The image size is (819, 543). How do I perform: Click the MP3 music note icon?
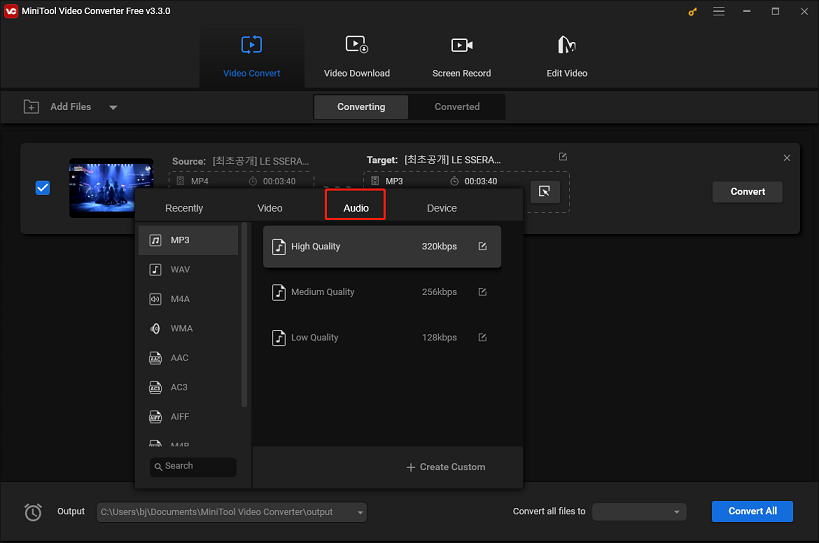(x=156, y=240)
